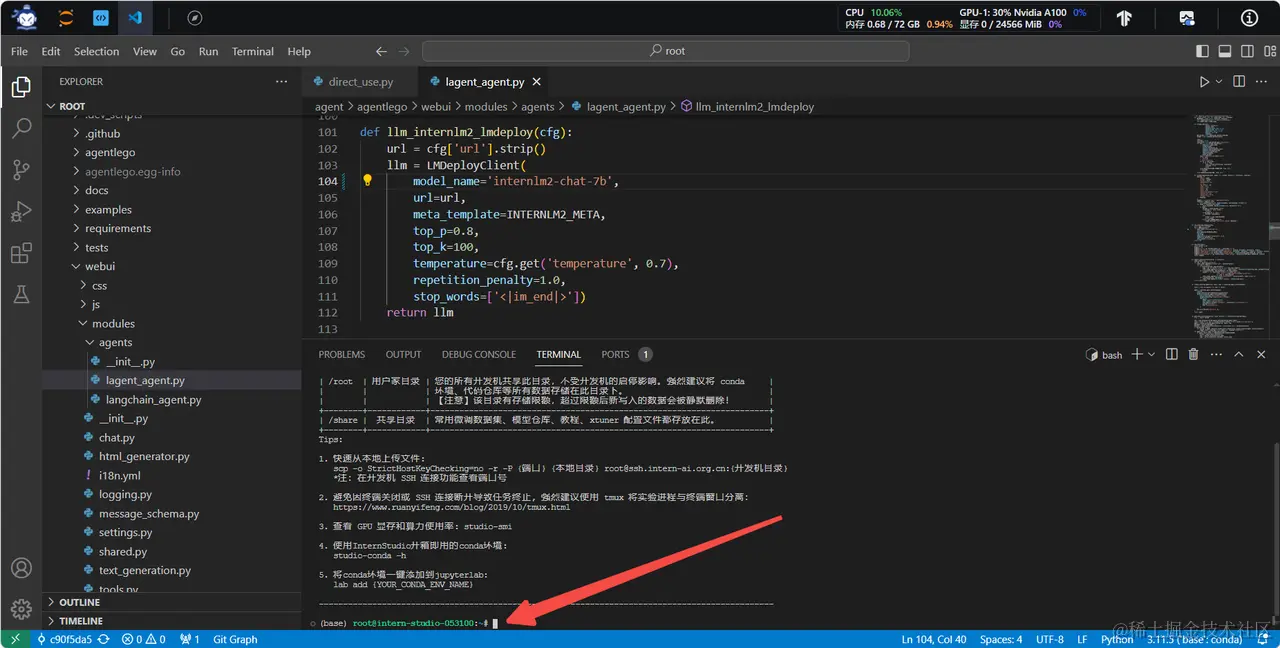Open run button dropdown arrow
The width and height of the screenshot is (1280, 648).
tap(1219, 82)
